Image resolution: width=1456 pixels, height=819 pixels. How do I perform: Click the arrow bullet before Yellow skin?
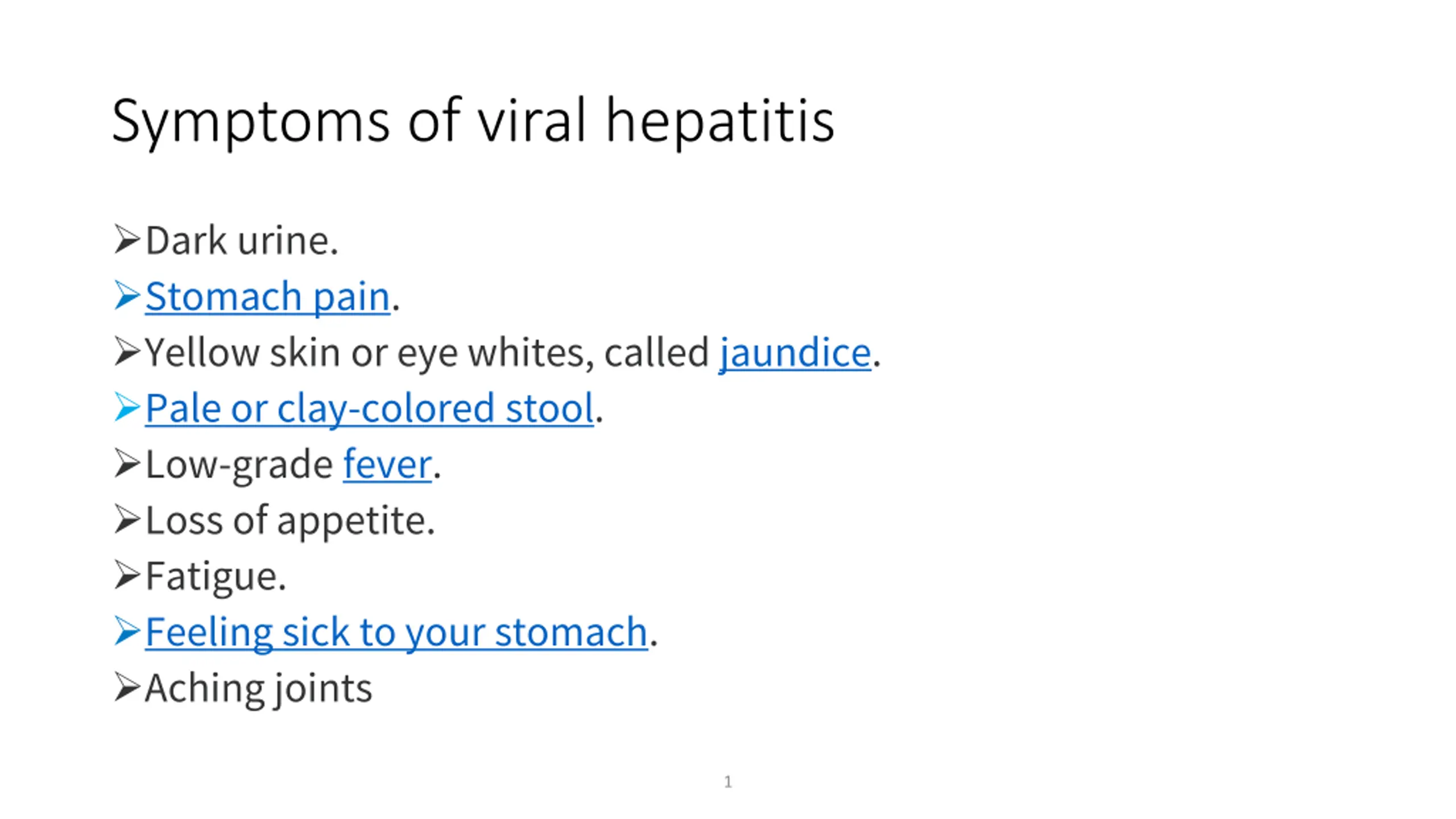pyautogui.click(x=127, y=351)
